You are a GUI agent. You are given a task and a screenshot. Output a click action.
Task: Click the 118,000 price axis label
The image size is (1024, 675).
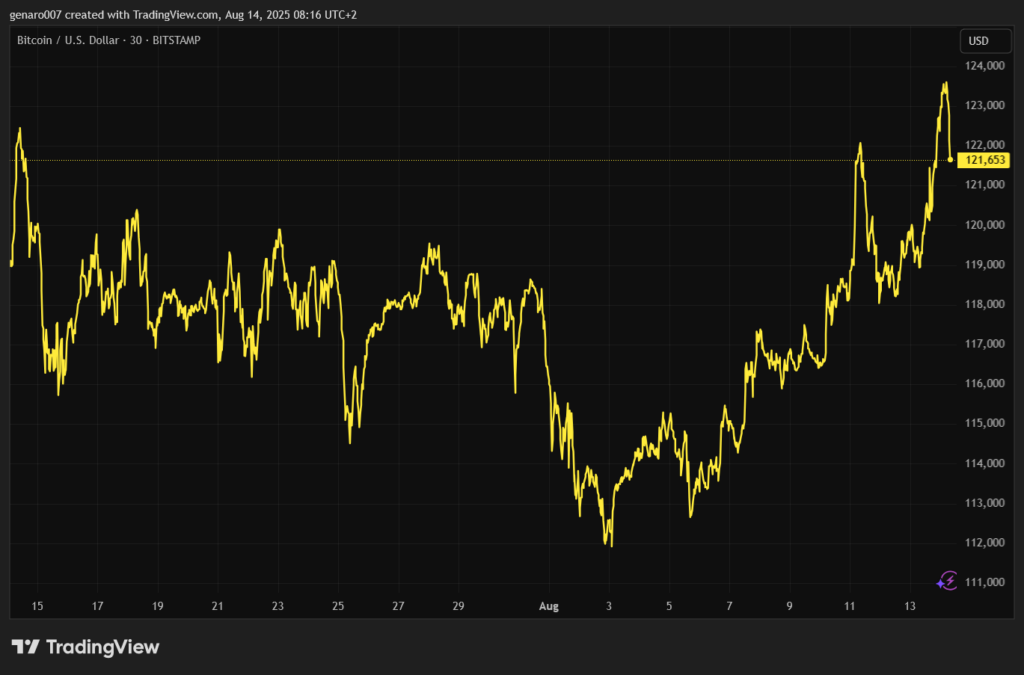(x=985, y=304)
